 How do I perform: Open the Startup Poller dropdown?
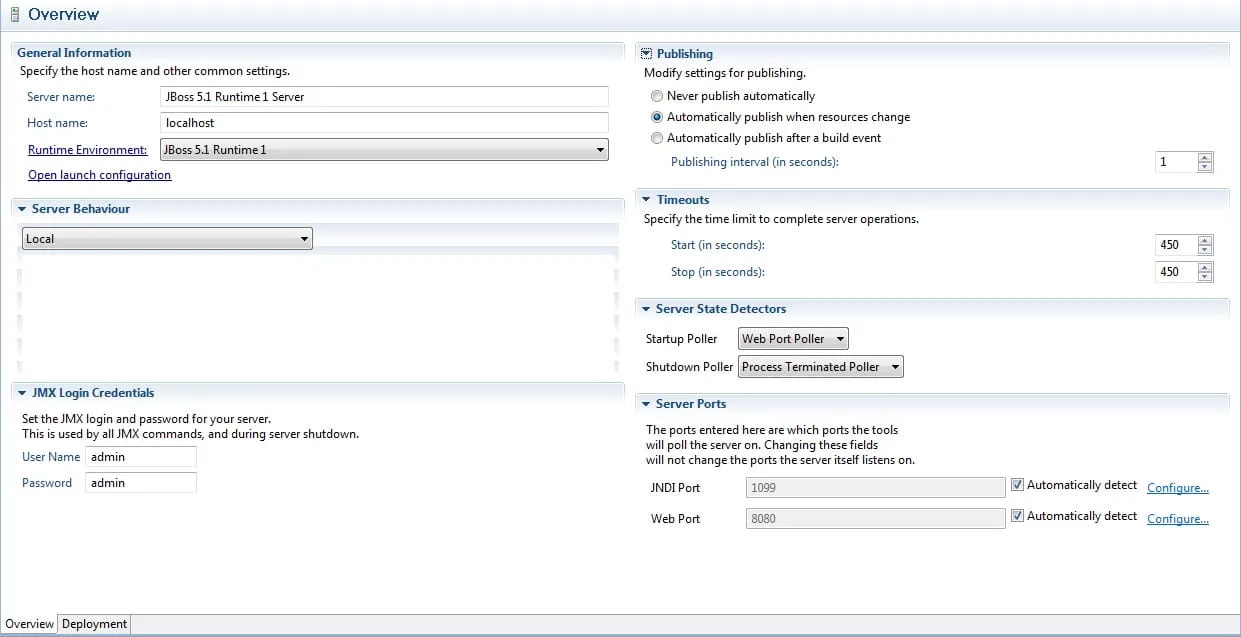(793, 339)
